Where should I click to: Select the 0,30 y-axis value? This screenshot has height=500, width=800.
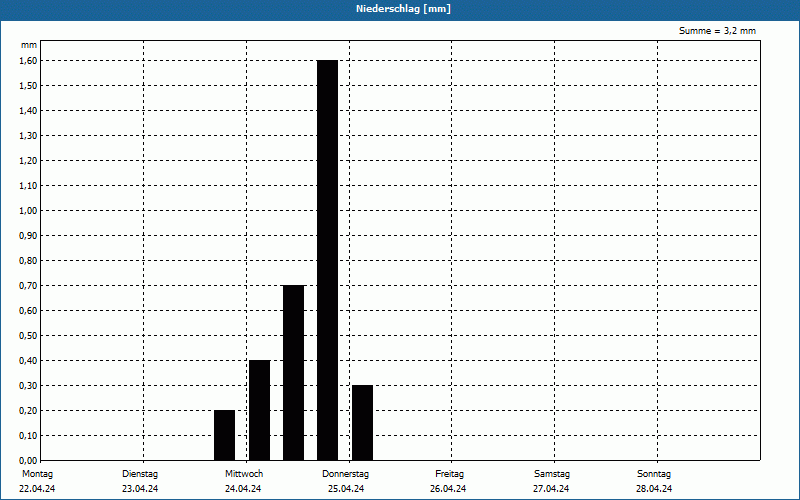pos(28,385)
